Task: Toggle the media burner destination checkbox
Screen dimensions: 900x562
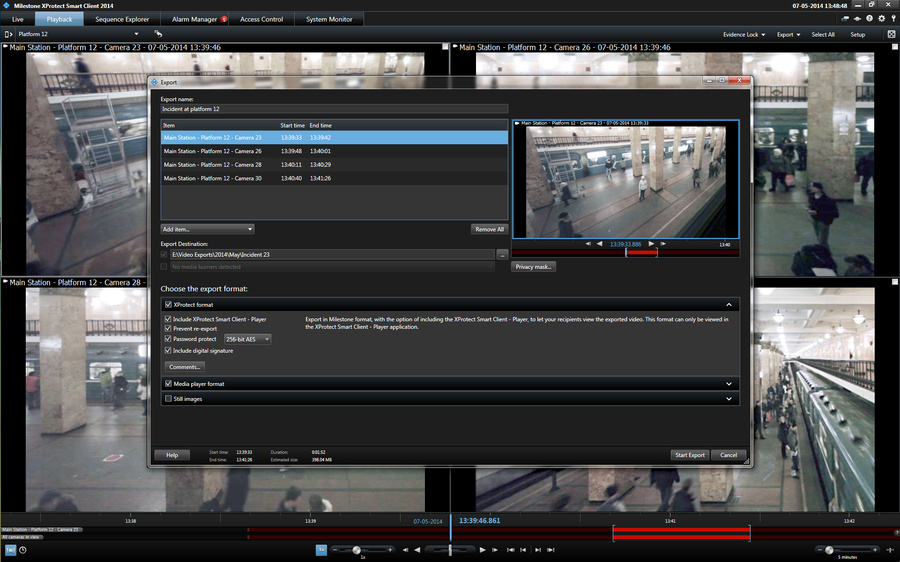Action: (164, 267)
